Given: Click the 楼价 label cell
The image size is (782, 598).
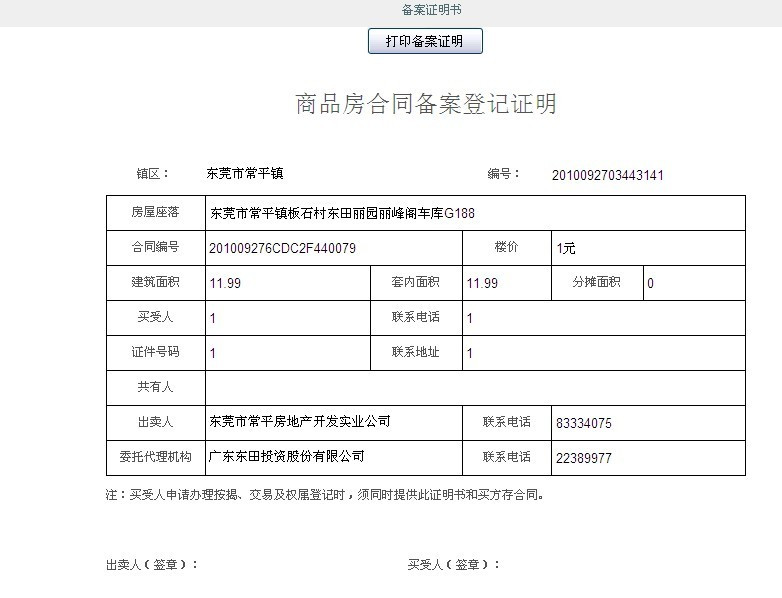Looking at the screenshot, I should point(507,247).
